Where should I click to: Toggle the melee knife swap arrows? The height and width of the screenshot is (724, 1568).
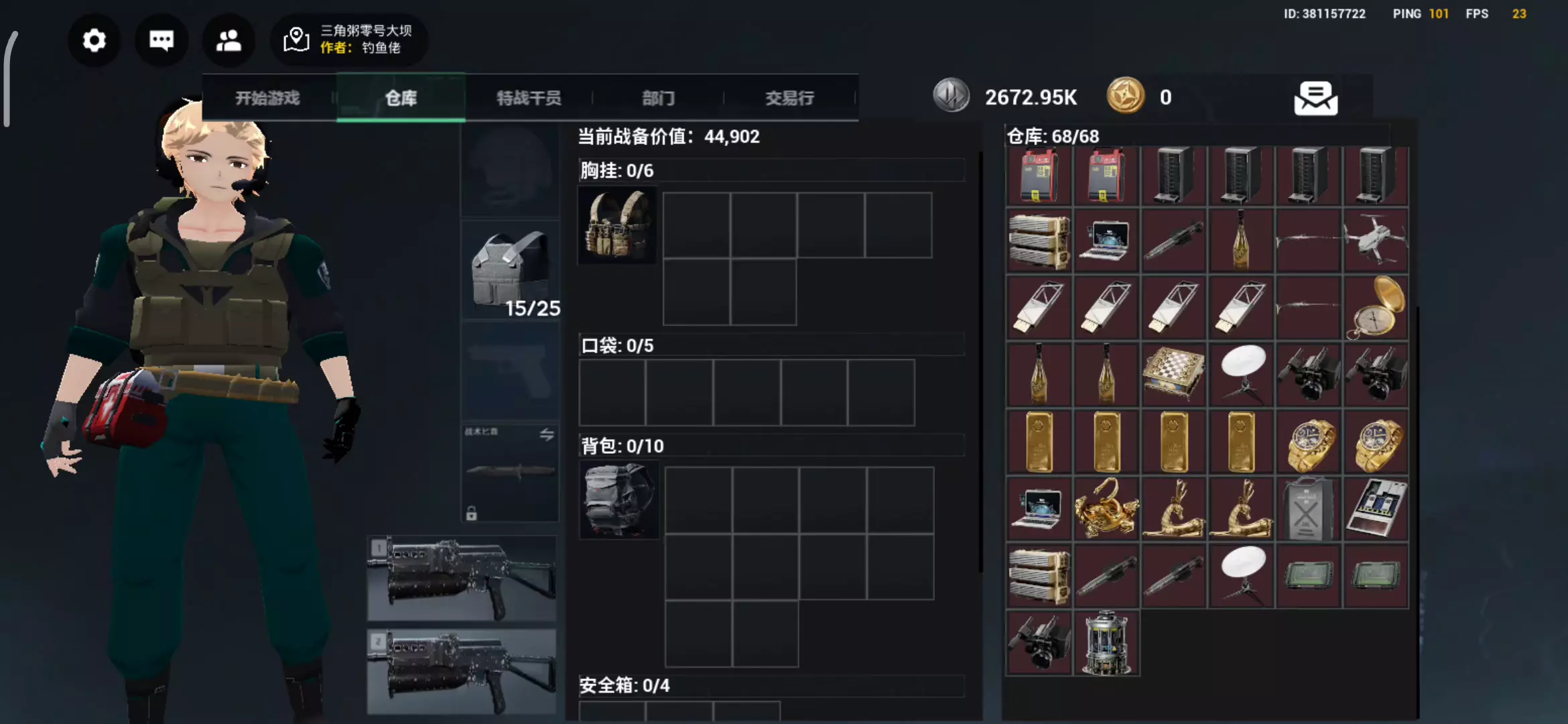click(547, 434)
